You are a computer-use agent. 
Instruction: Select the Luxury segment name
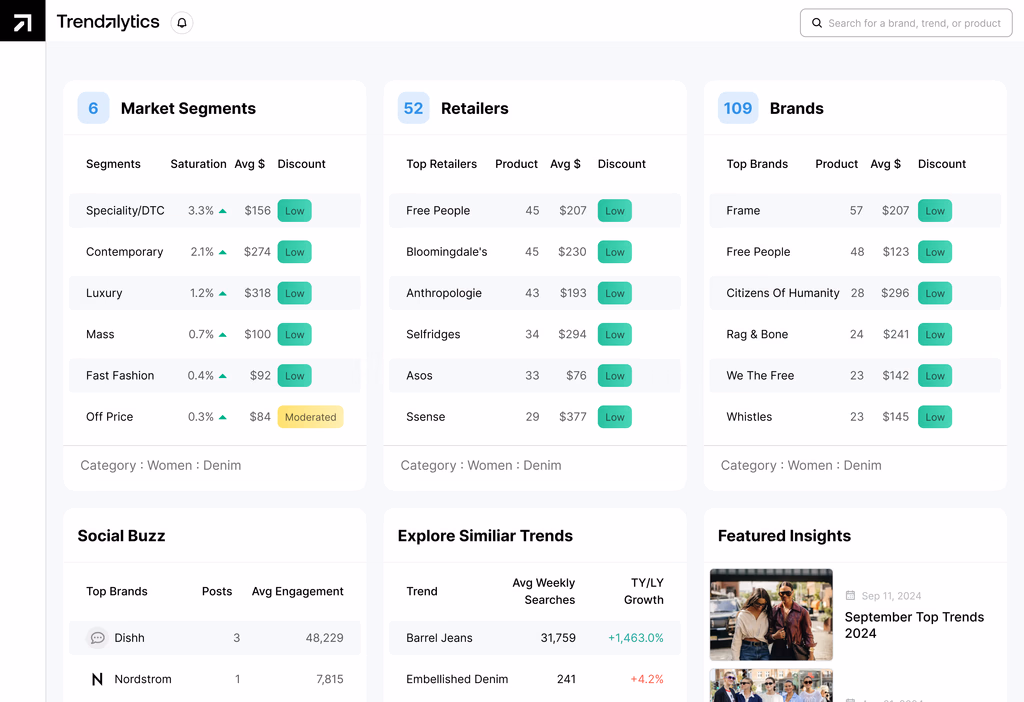[104, 293]
